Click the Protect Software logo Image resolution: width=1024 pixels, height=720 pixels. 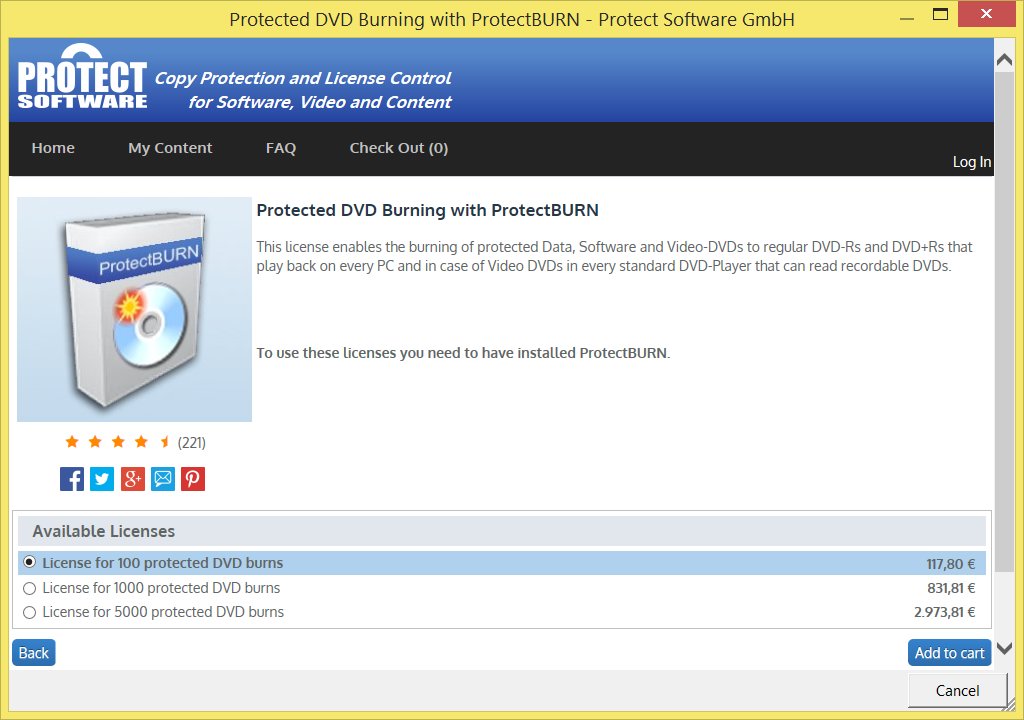click(x=82, y=78)
